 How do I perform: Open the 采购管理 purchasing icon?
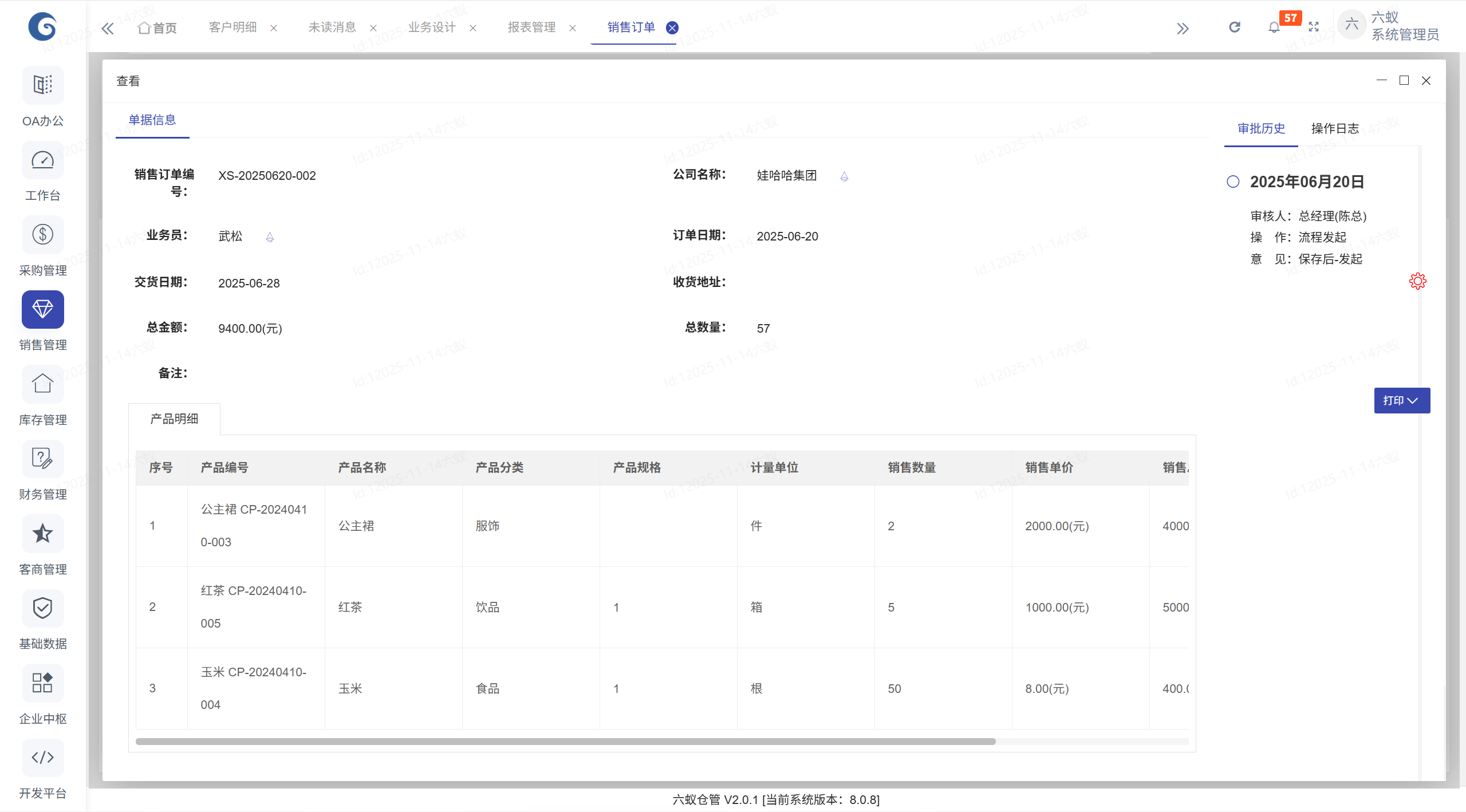click(x=43, y=235)
